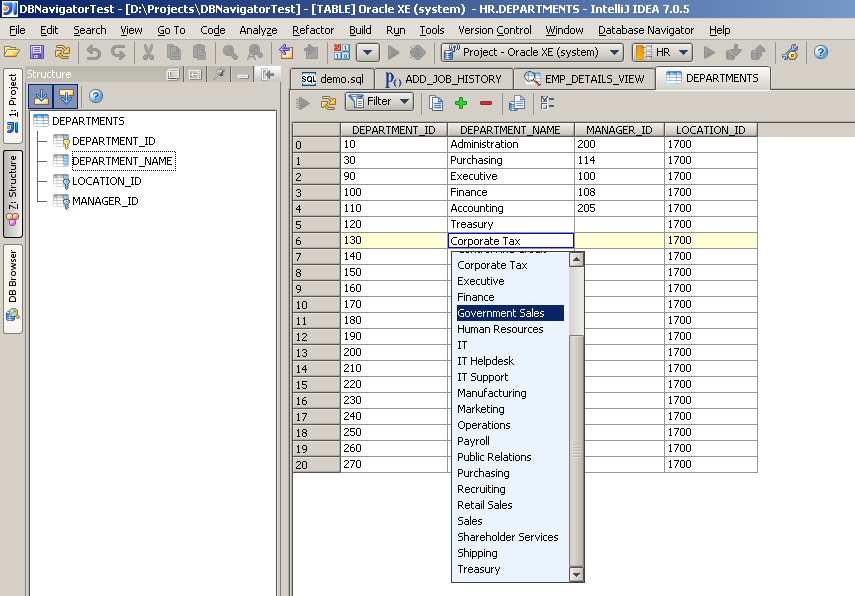Select LOCATION_ID in the Structure tree
This screenshot has height=596, width=855.
click(x=106, y=181)
